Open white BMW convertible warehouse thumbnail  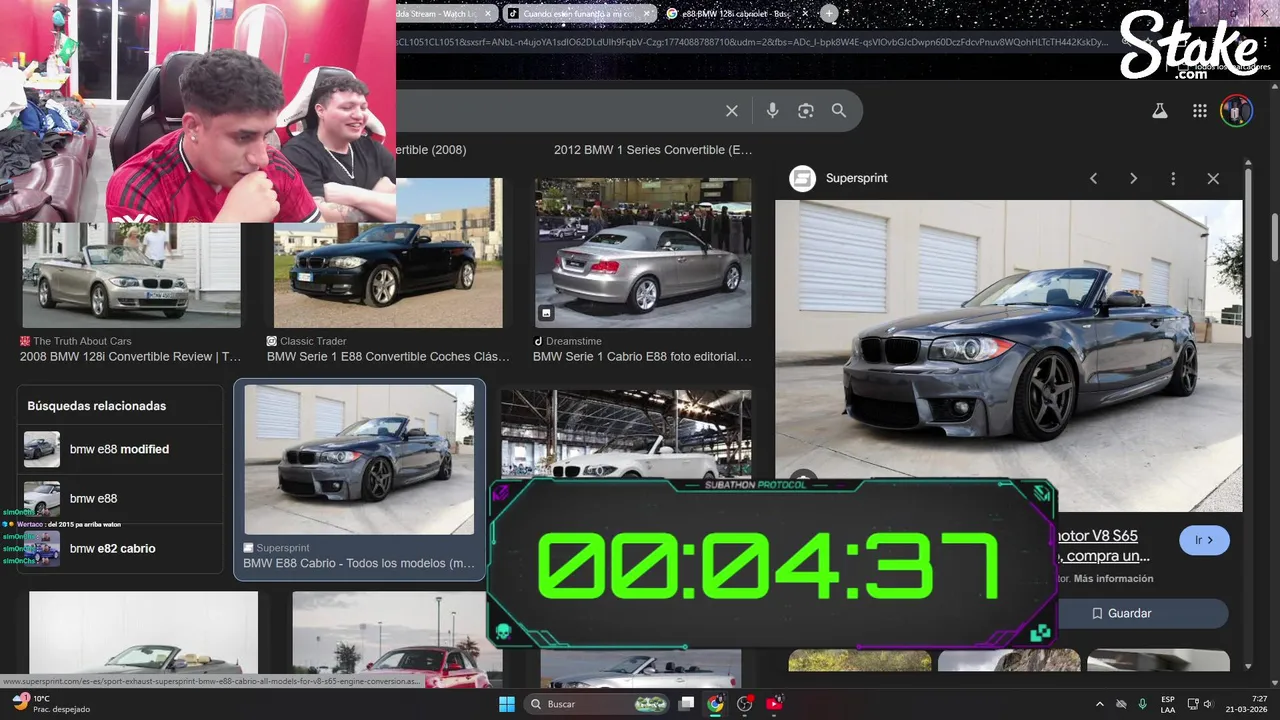(x=626, y=436)
